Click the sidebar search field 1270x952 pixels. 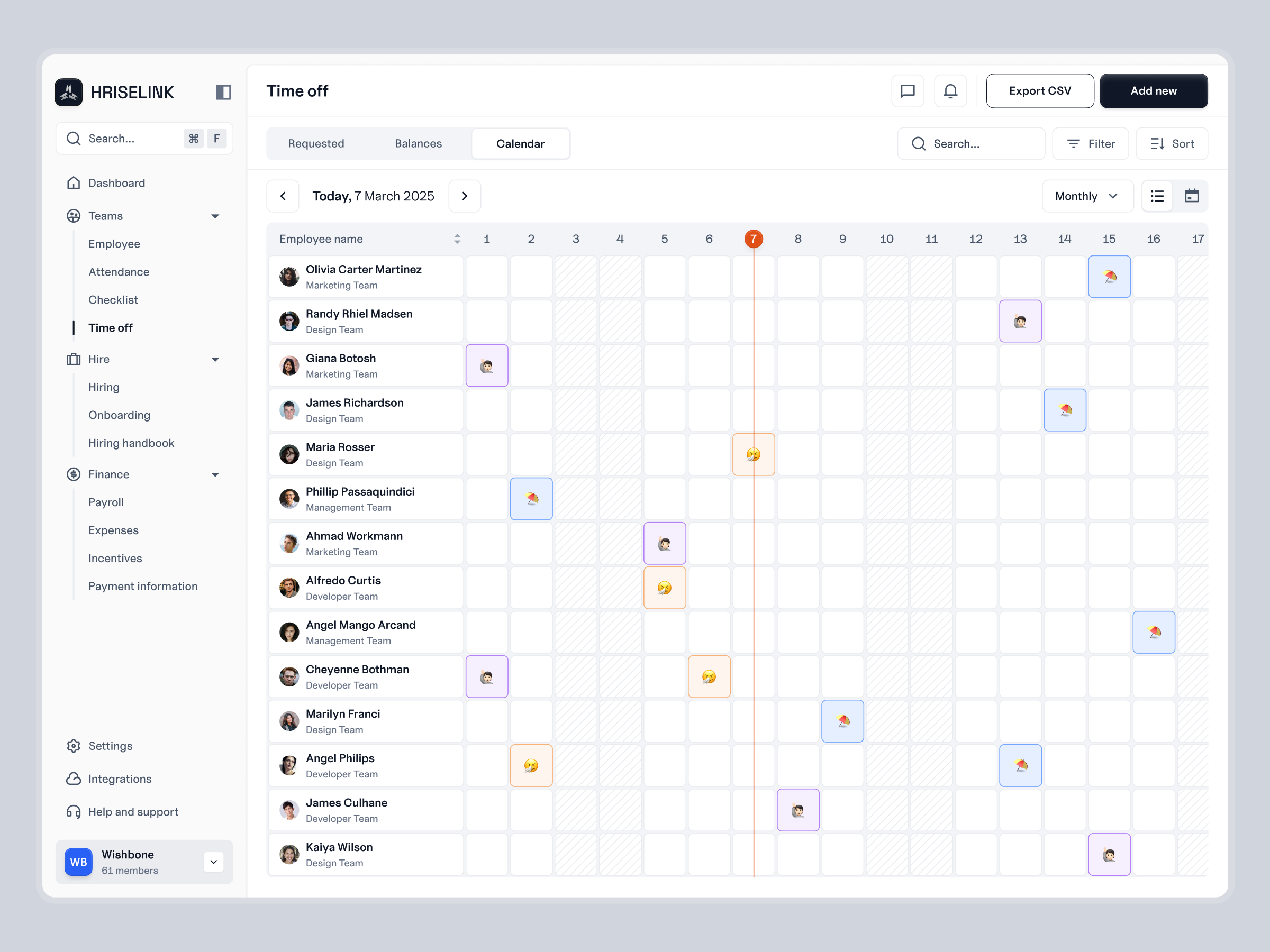(x=144, y=139)
